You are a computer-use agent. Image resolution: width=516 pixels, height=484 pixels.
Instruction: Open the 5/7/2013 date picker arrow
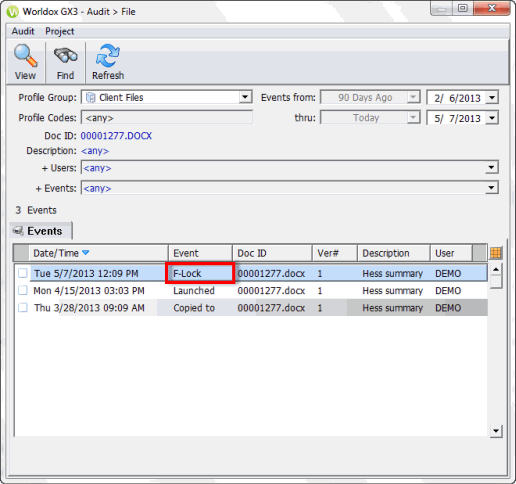tap(492, 118)
